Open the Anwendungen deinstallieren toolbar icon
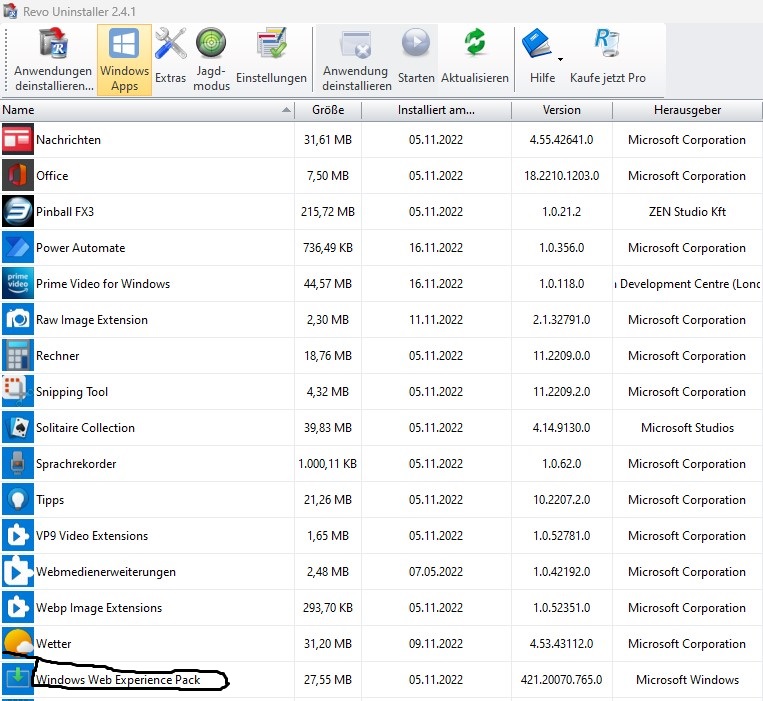Screen dimensions: 763x701 (53, 43)
